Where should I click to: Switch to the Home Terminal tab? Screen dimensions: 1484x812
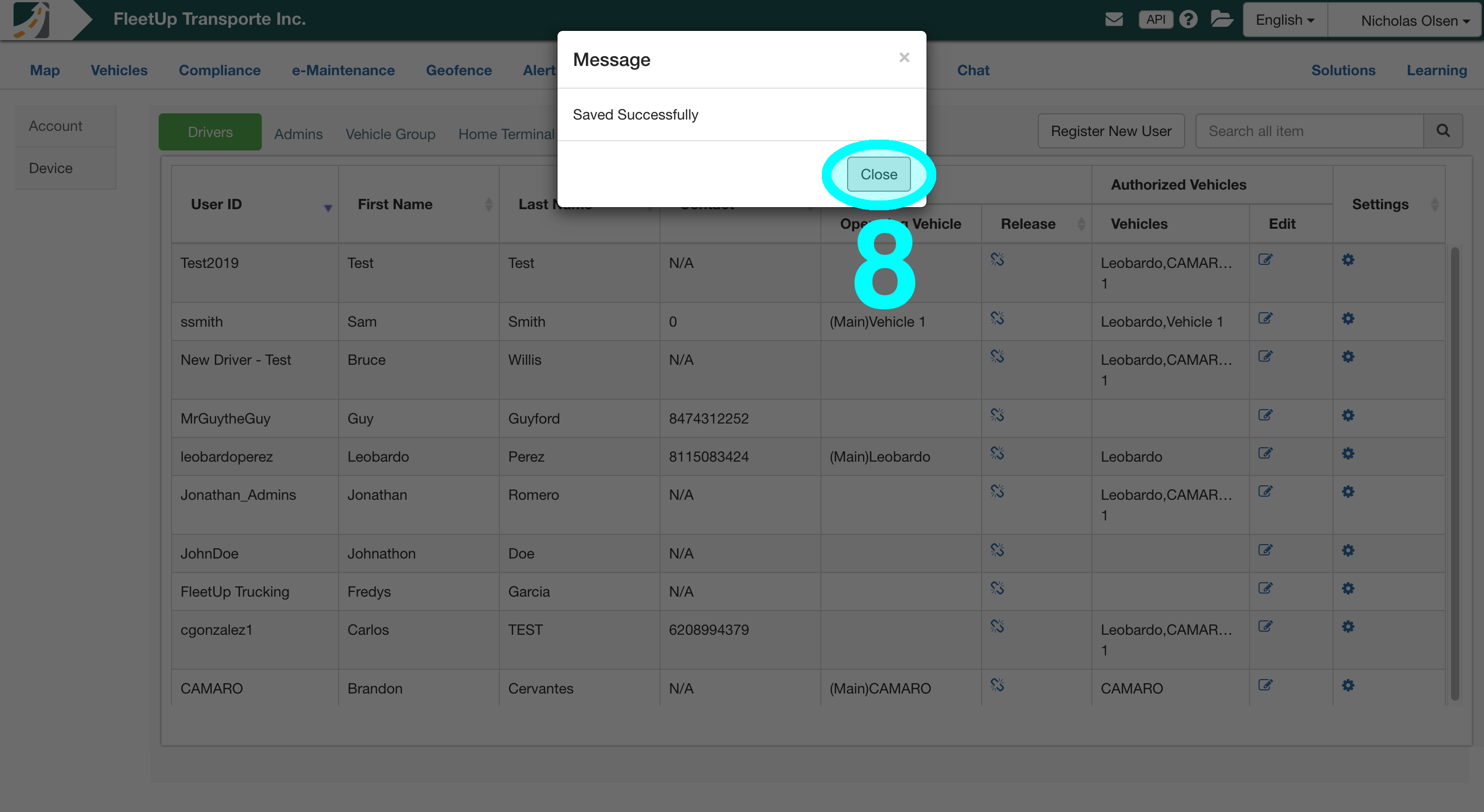click(x=507, y=134)
